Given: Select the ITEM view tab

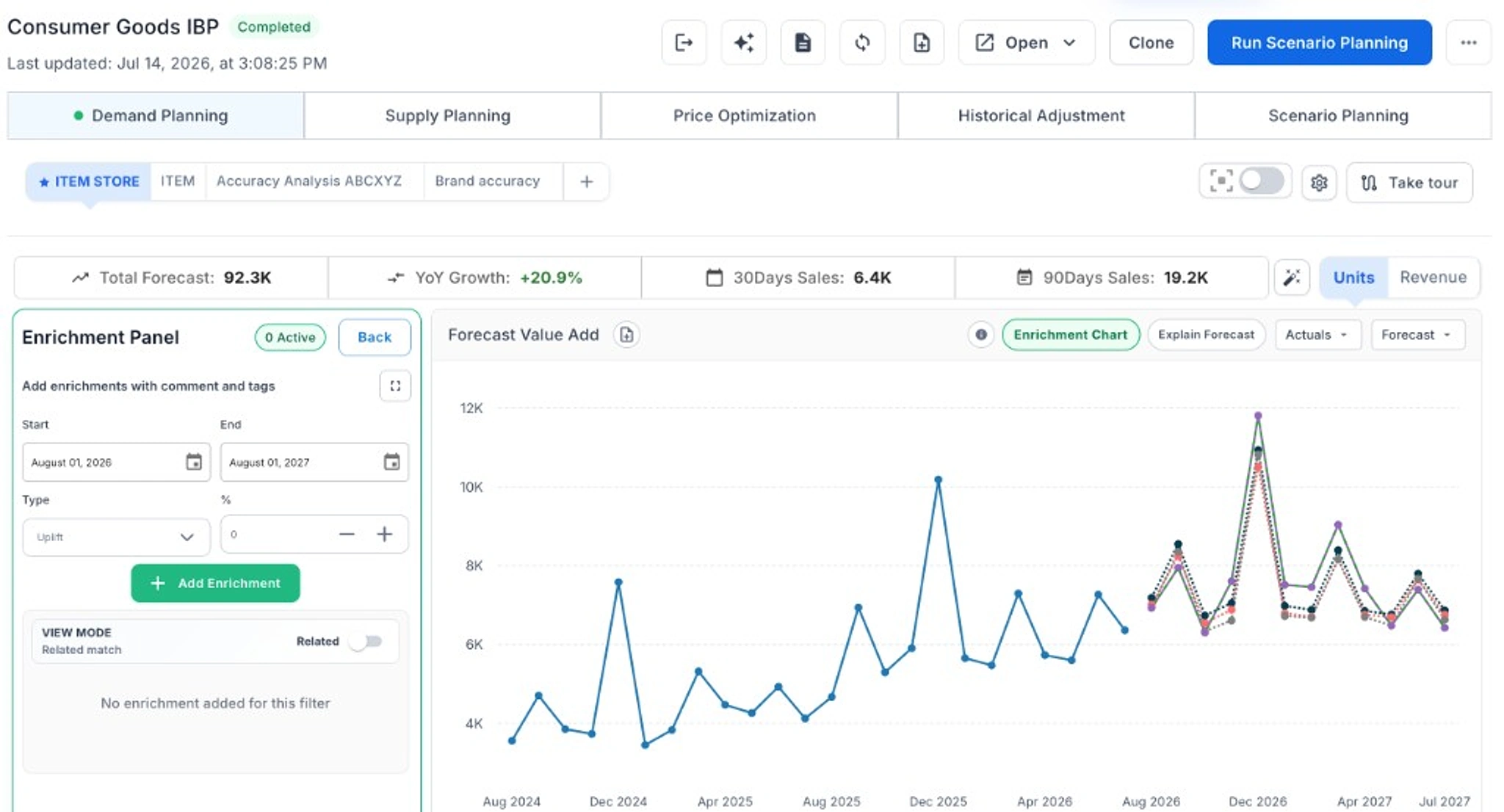Looking at the screenshot, I should [x=178, y=181].
